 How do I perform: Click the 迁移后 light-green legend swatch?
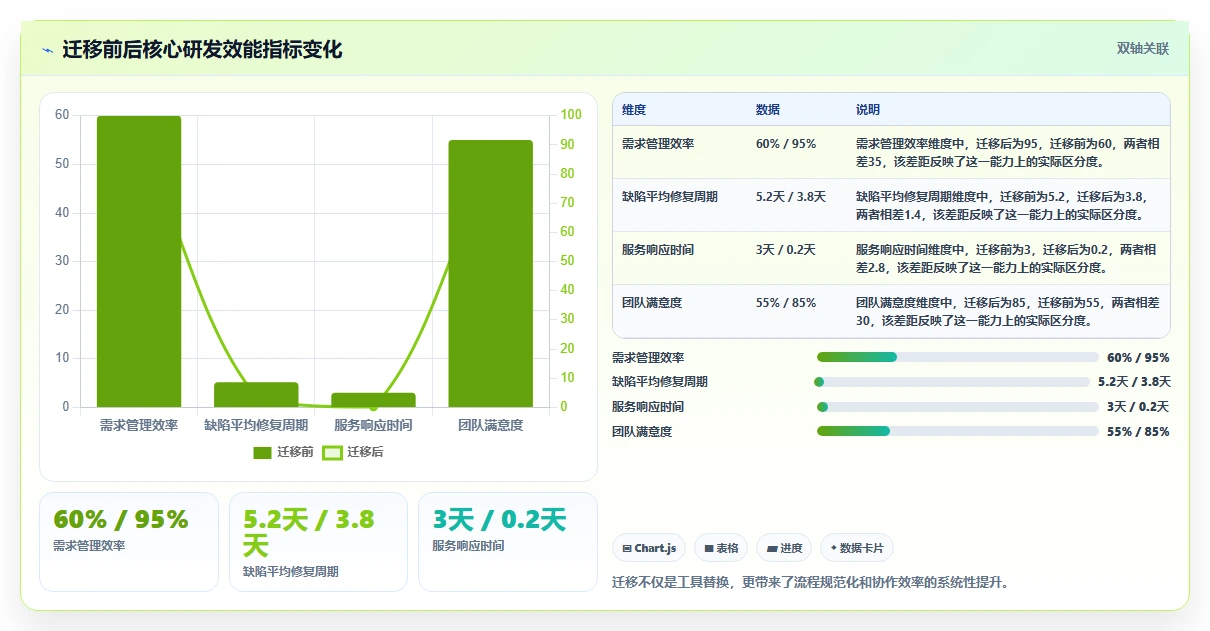[x=332, y=452]
